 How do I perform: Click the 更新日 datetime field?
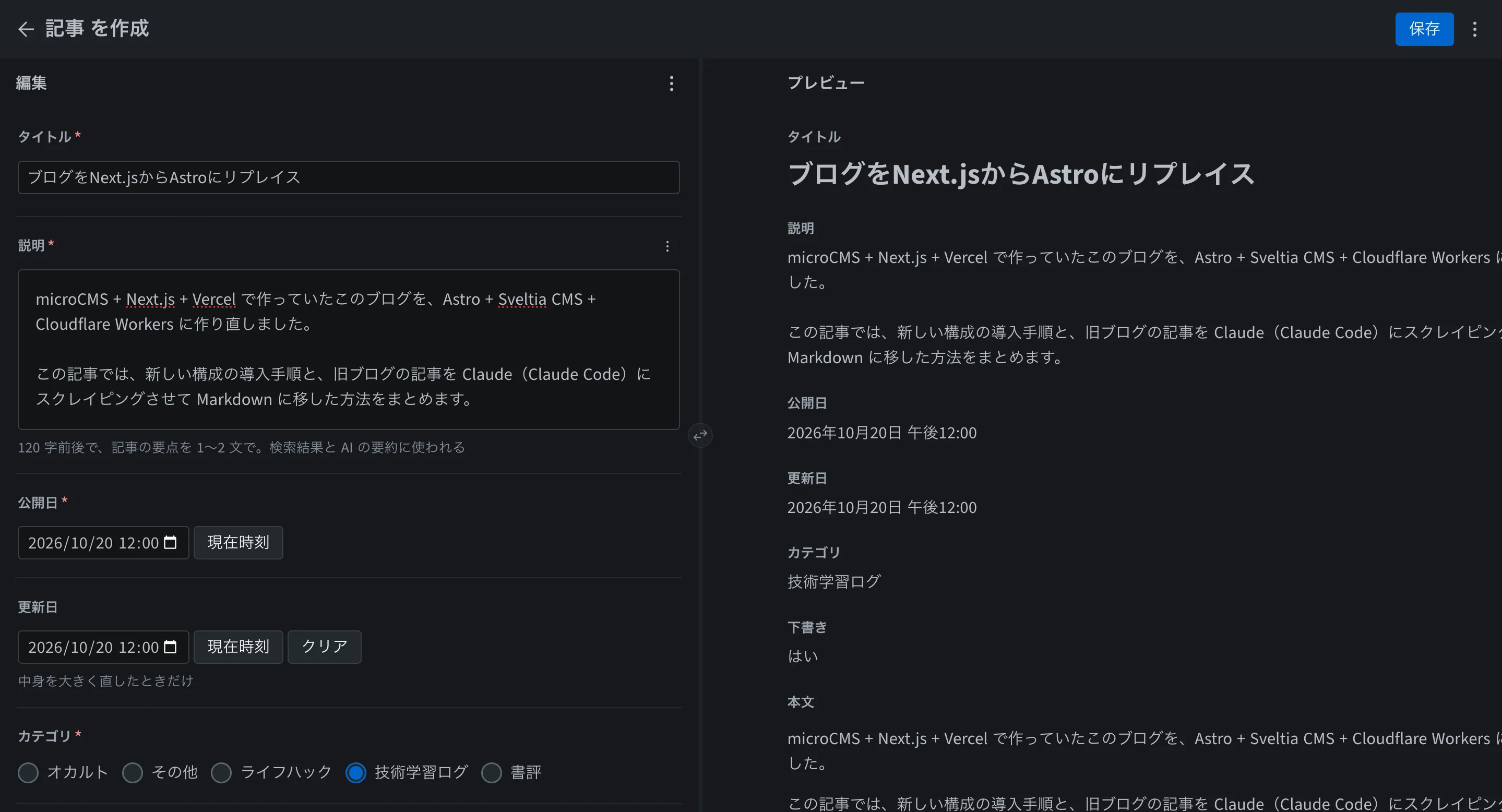tap(103, 647)
